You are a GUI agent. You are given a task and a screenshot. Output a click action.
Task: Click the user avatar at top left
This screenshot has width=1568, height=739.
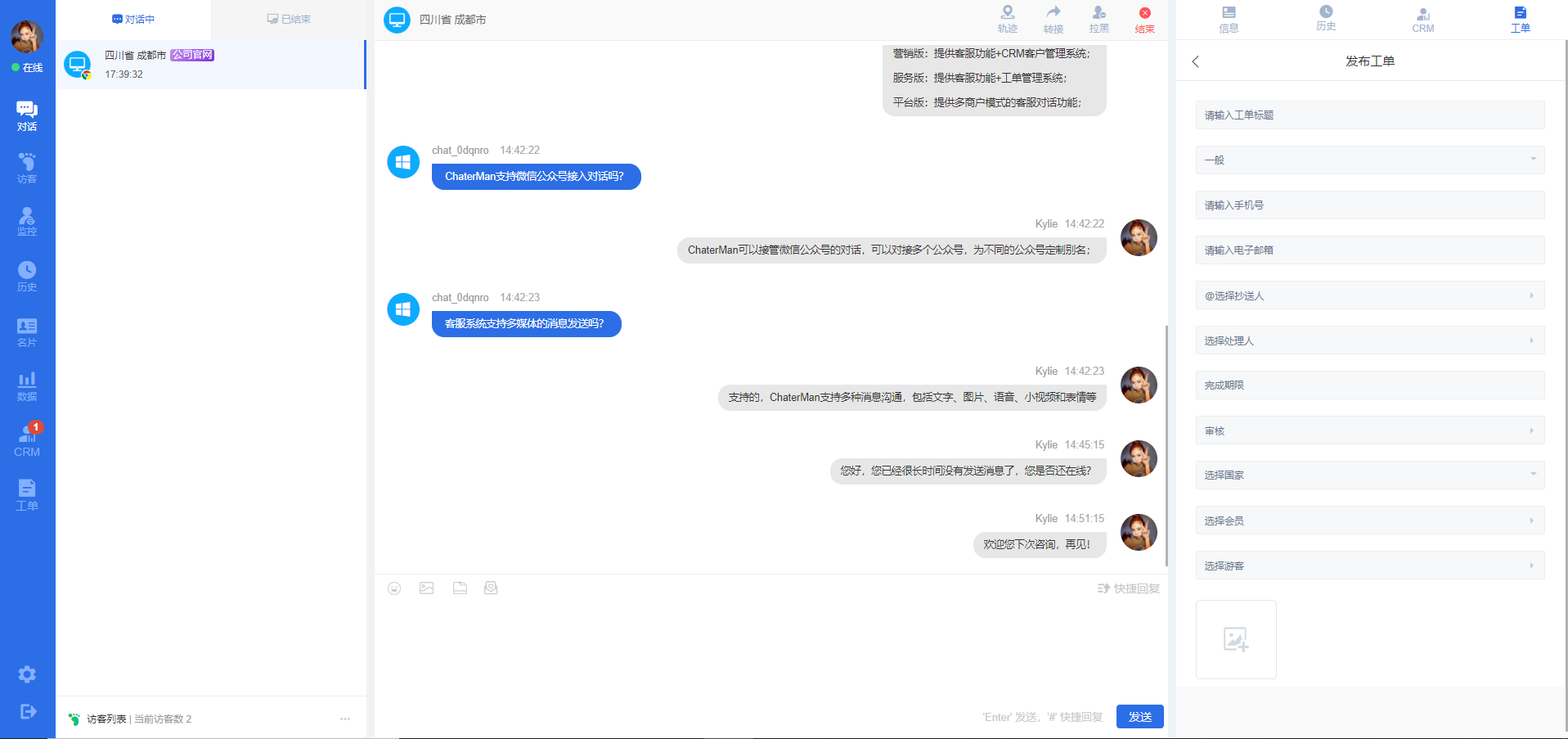coord(27,37)
